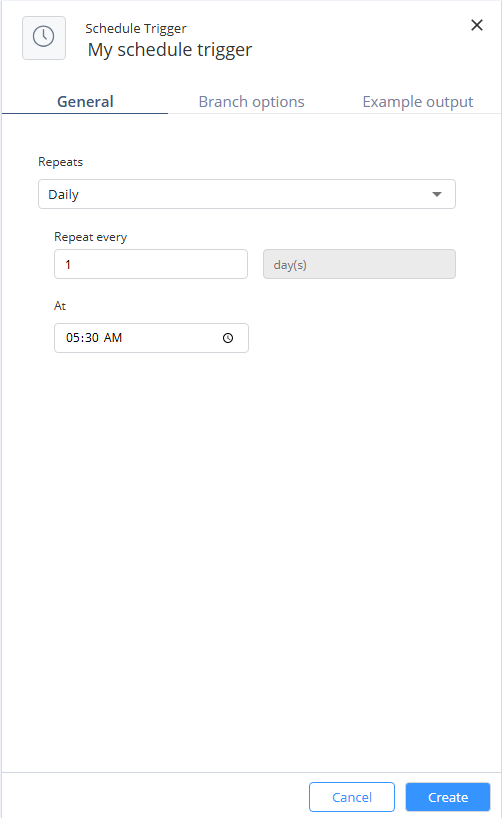Viewport: 503px width, 818px height.
Task: Expand the Repeats dropdown arrow
Action: [437, 194]
